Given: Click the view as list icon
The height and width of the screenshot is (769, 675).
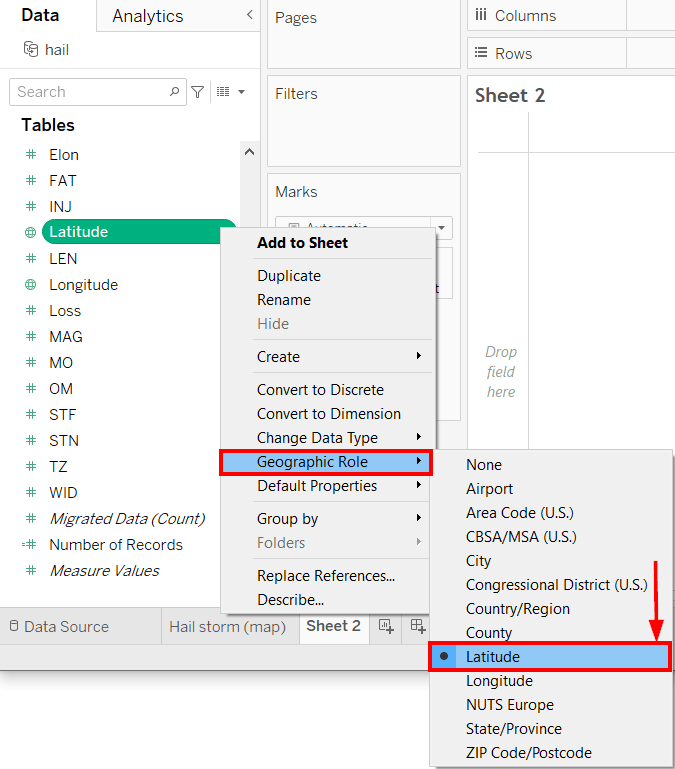Looking at the screenshot, I should tap(223, 92).
